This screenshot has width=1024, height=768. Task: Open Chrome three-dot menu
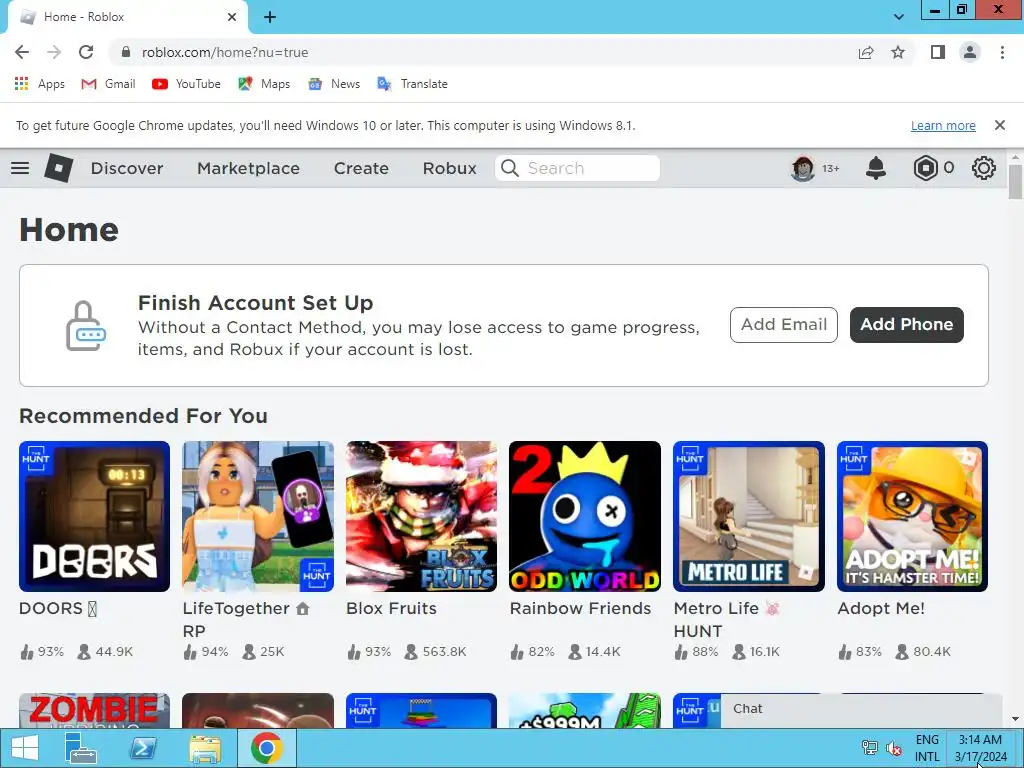pyautogui.click(x=1002, y=52)
